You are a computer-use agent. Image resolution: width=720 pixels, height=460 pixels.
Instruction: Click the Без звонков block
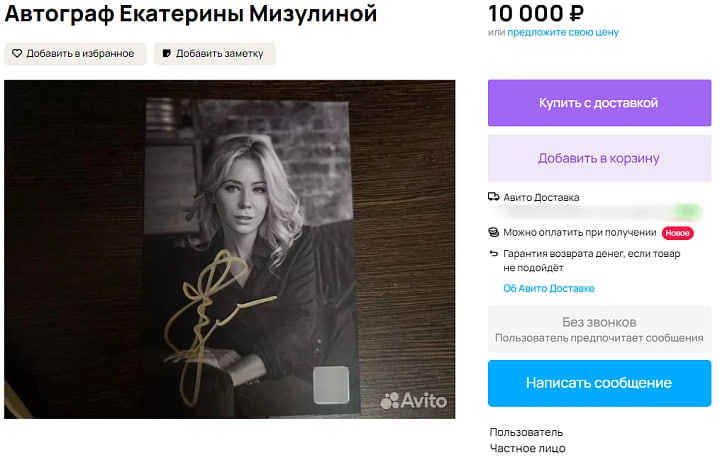click(x=599, y=329)
